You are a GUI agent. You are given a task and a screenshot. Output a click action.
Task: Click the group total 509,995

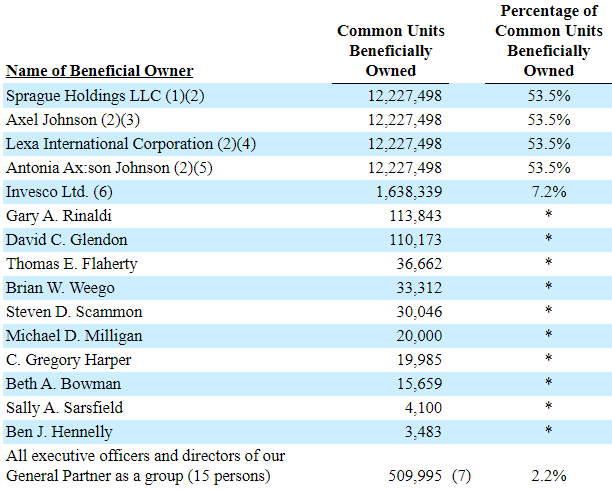(415, 476)
